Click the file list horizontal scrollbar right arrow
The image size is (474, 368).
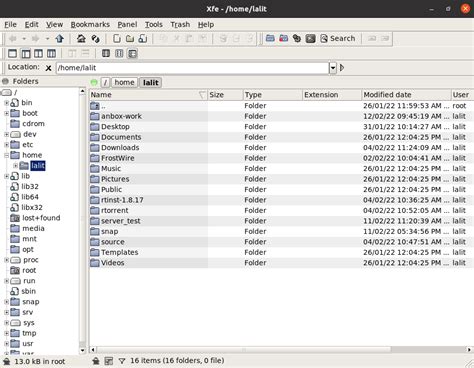coord(469,350)
